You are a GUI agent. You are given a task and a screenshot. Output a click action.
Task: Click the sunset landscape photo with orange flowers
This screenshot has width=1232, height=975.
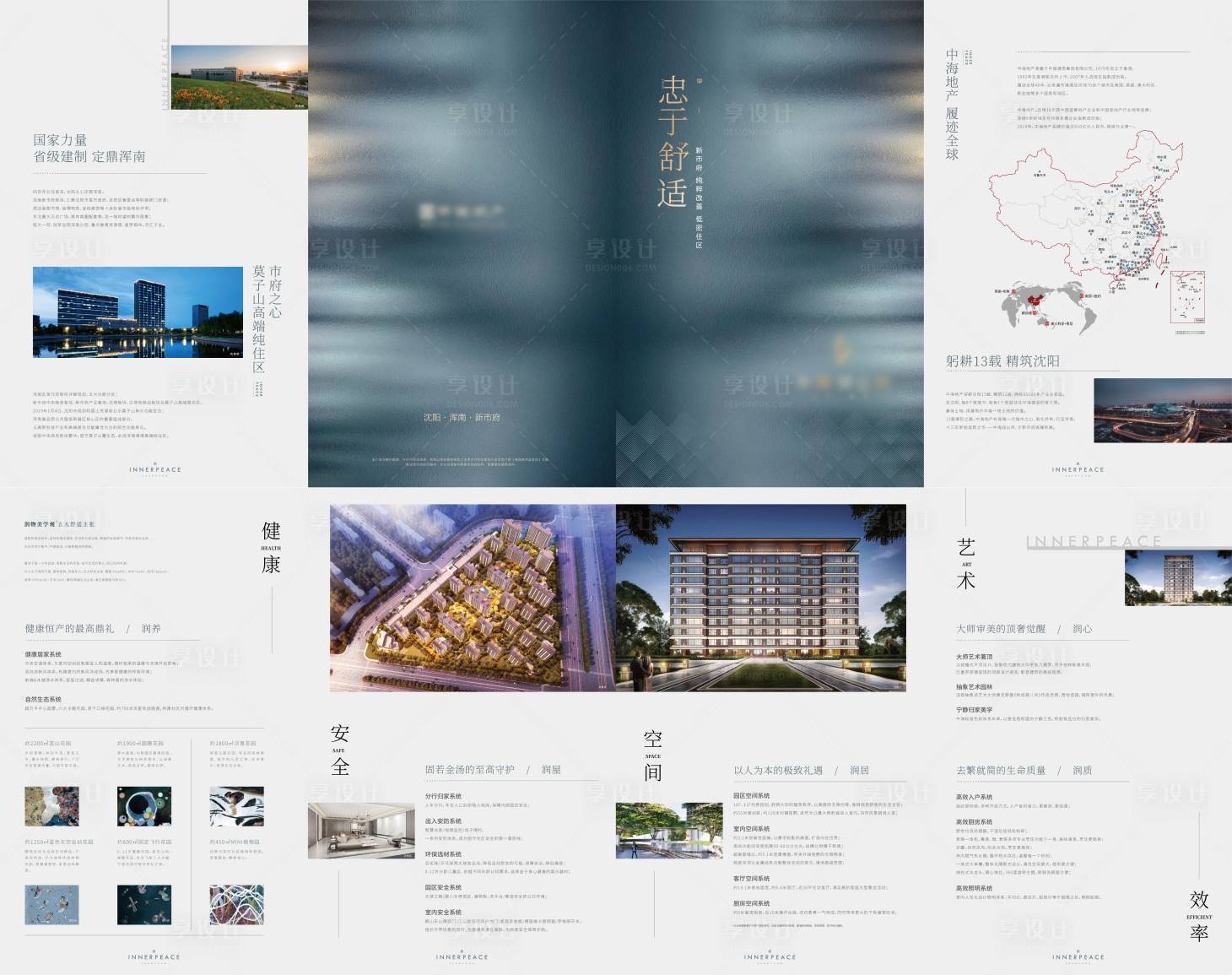[239, 77]
